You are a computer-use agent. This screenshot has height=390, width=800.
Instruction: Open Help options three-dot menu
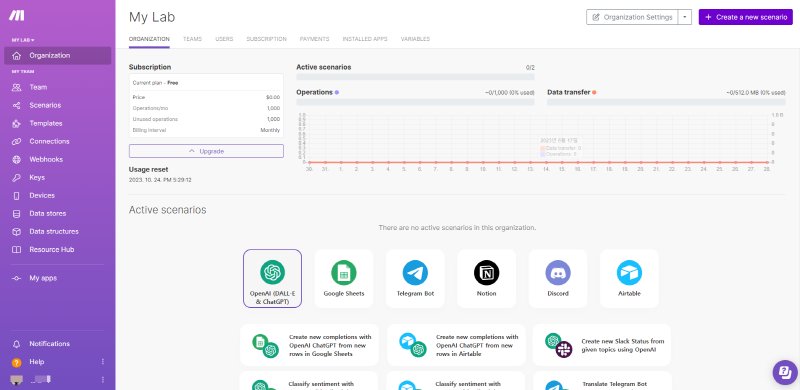(x=103, y=362)
